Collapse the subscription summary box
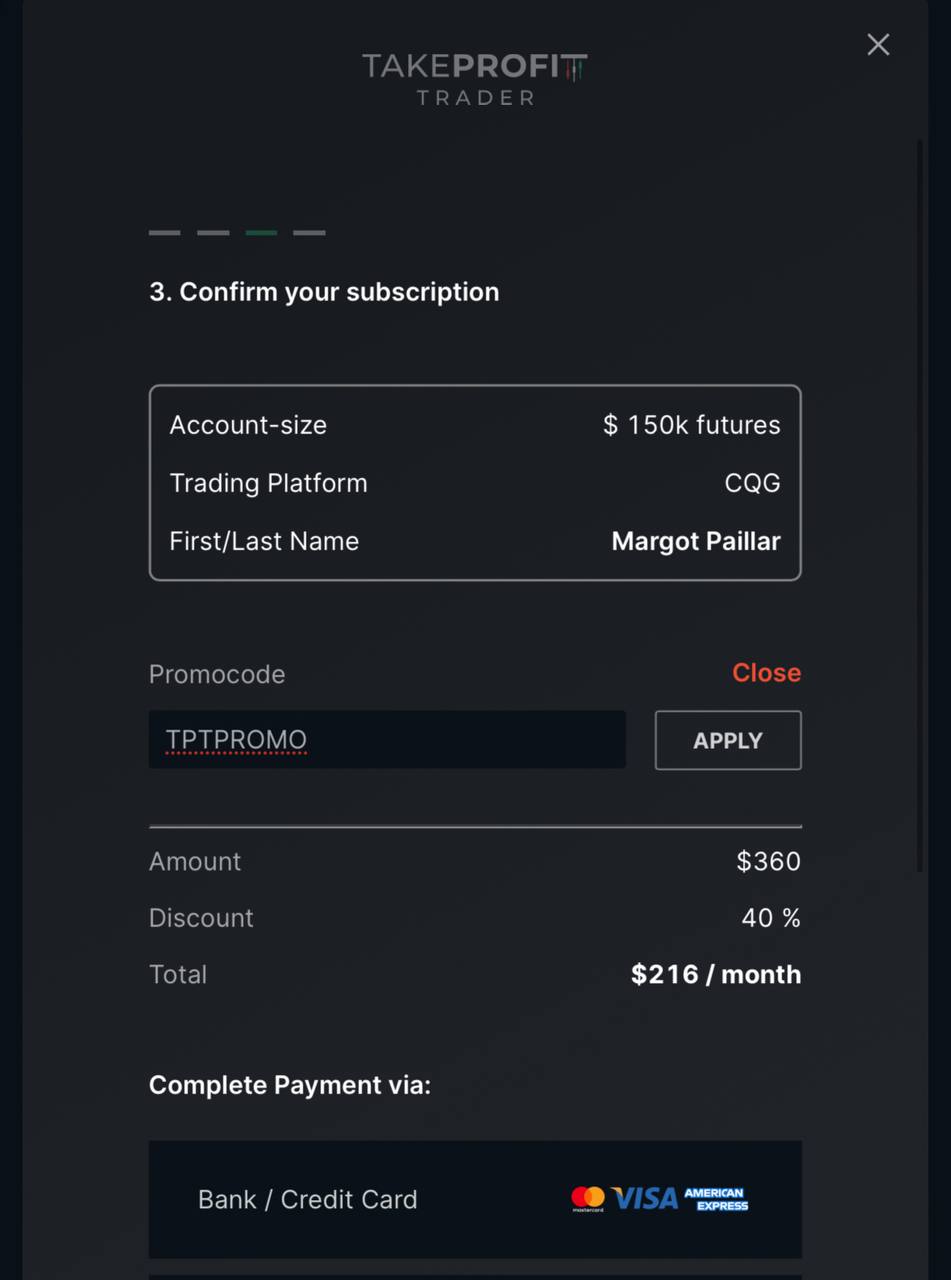Image resolution: width=951 pixels, height=1280 pixels. (x=475, y=482)
